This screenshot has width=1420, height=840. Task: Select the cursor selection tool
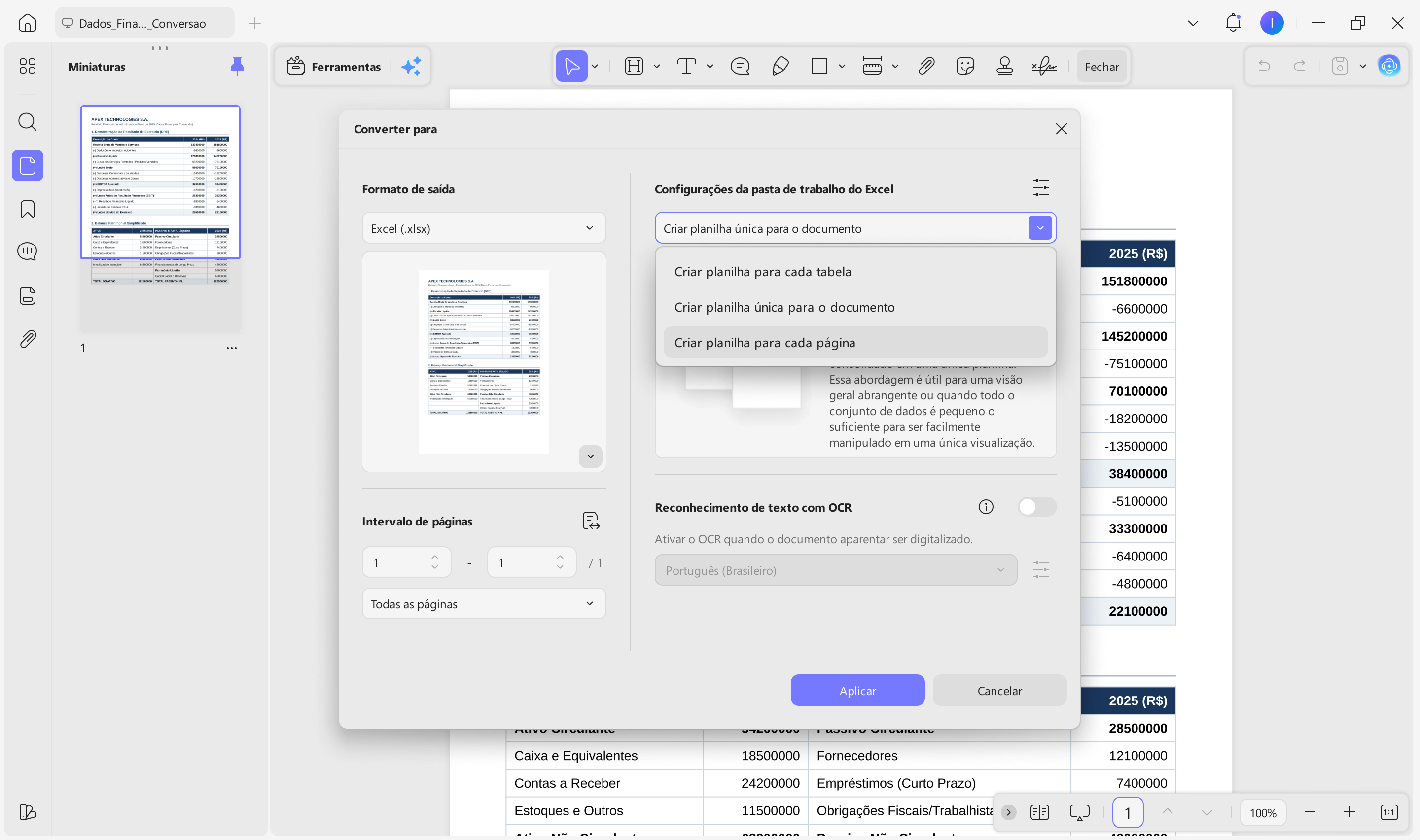(571, 66)
